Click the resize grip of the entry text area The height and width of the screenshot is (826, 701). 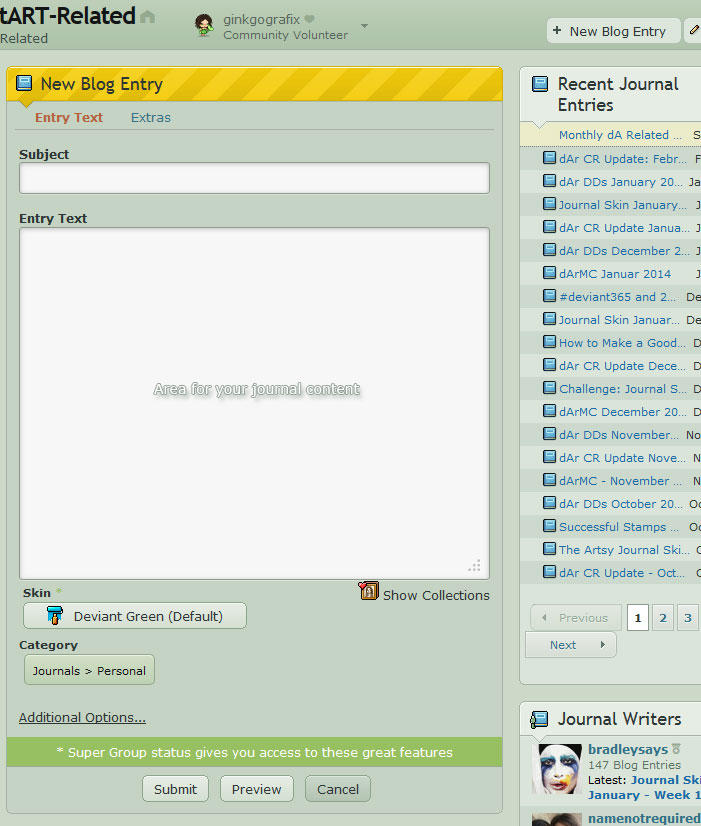474,566
